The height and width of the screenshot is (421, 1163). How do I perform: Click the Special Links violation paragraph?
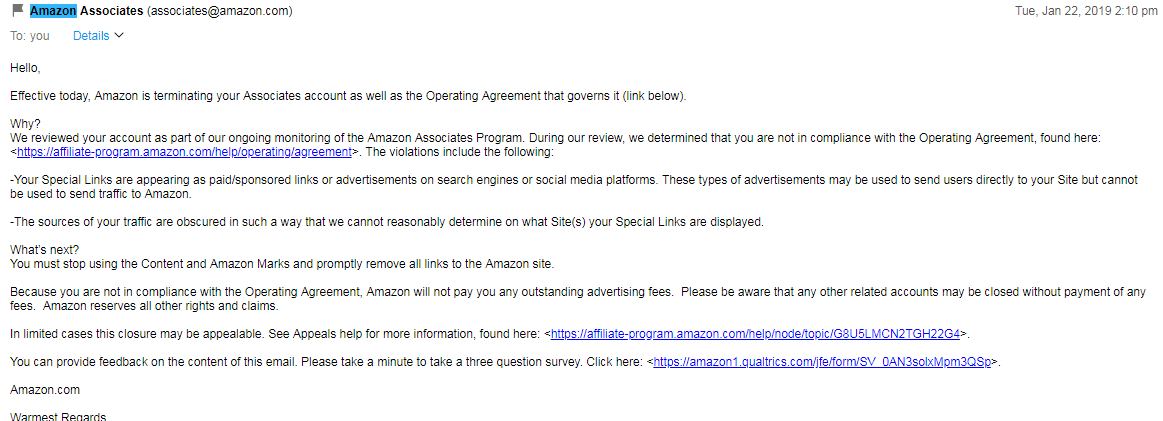(573, 187)
